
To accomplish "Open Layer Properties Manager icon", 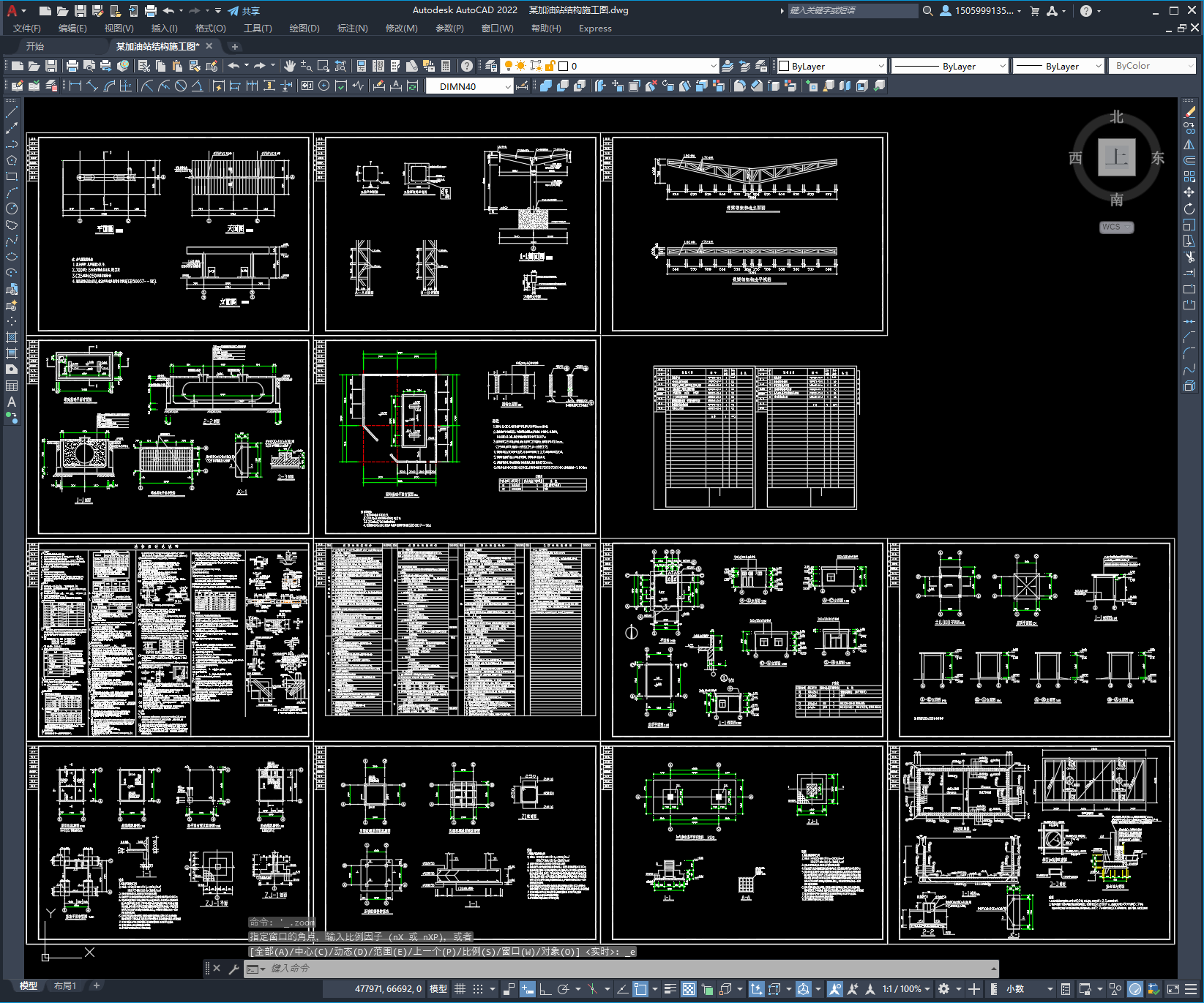I will pos(491,66).
